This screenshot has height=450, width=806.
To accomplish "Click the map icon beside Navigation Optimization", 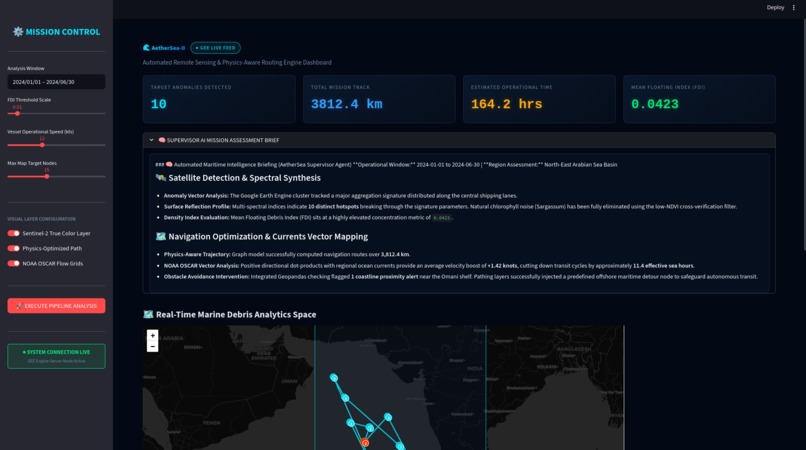I will pos(160,237).
